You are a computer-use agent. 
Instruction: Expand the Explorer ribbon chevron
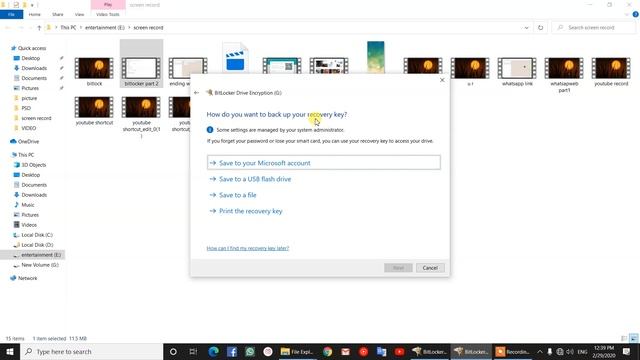pyautogui.click(x=627, y=14)
